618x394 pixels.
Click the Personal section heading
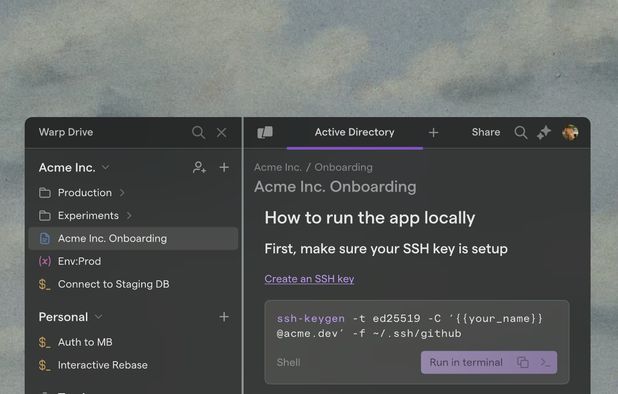(63, 317)
